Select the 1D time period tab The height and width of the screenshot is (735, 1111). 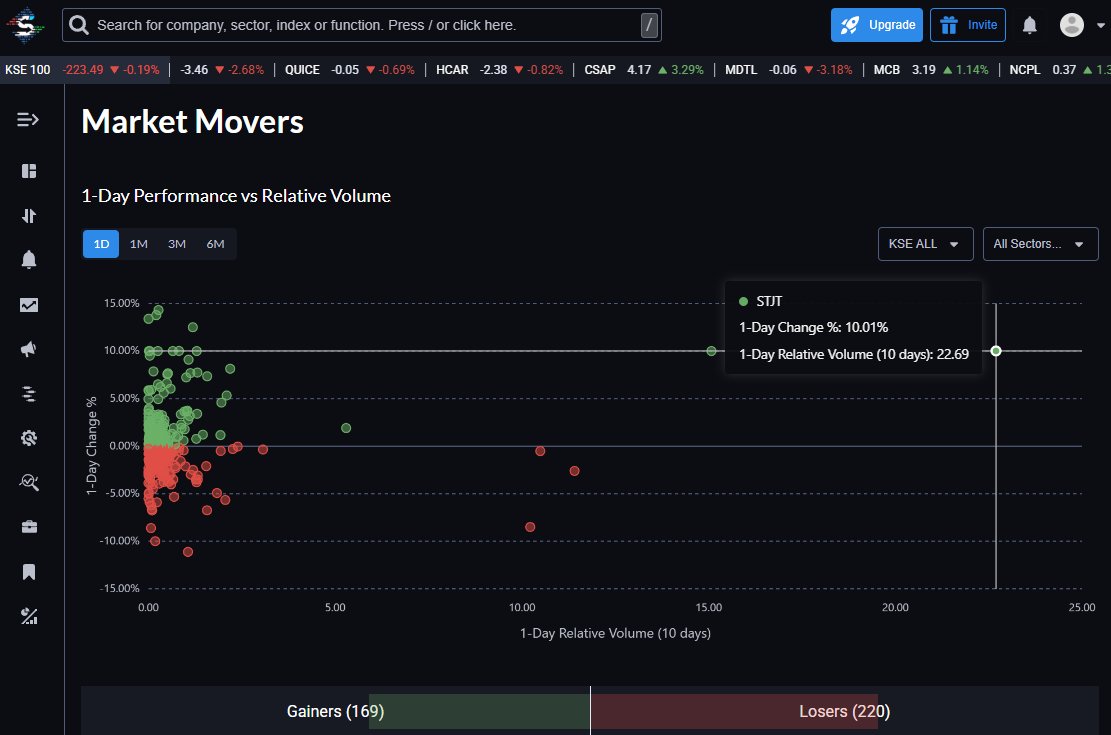tap(101, 244)
